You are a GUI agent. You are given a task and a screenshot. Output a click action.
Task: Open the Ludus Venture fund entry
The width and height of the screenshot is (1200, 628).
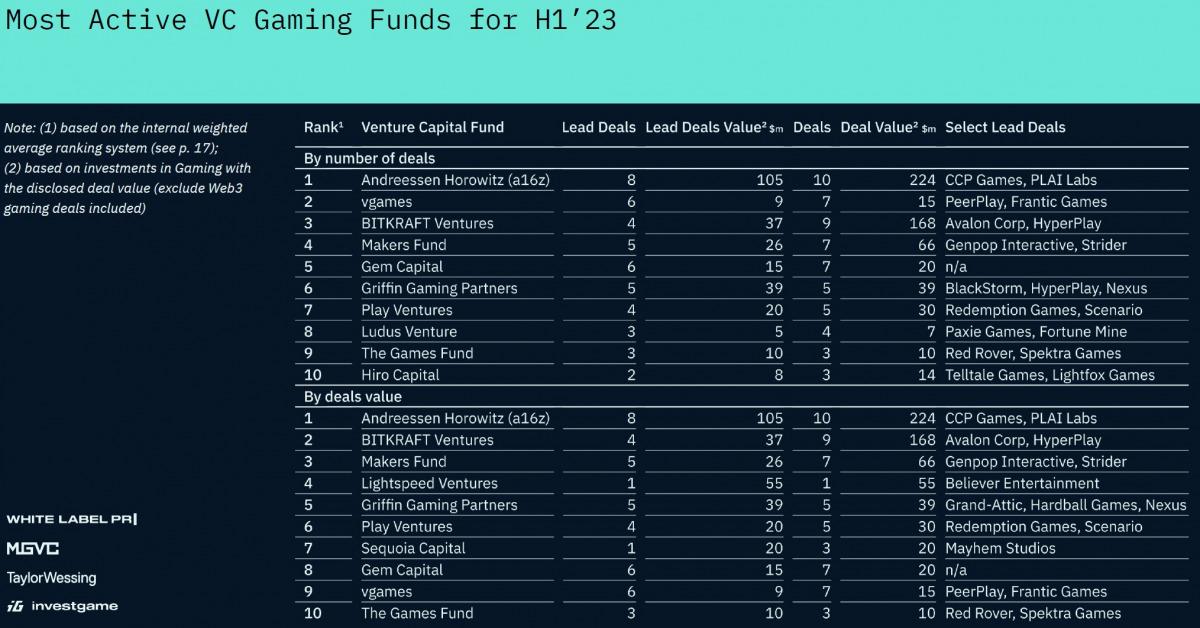(409, 332)
